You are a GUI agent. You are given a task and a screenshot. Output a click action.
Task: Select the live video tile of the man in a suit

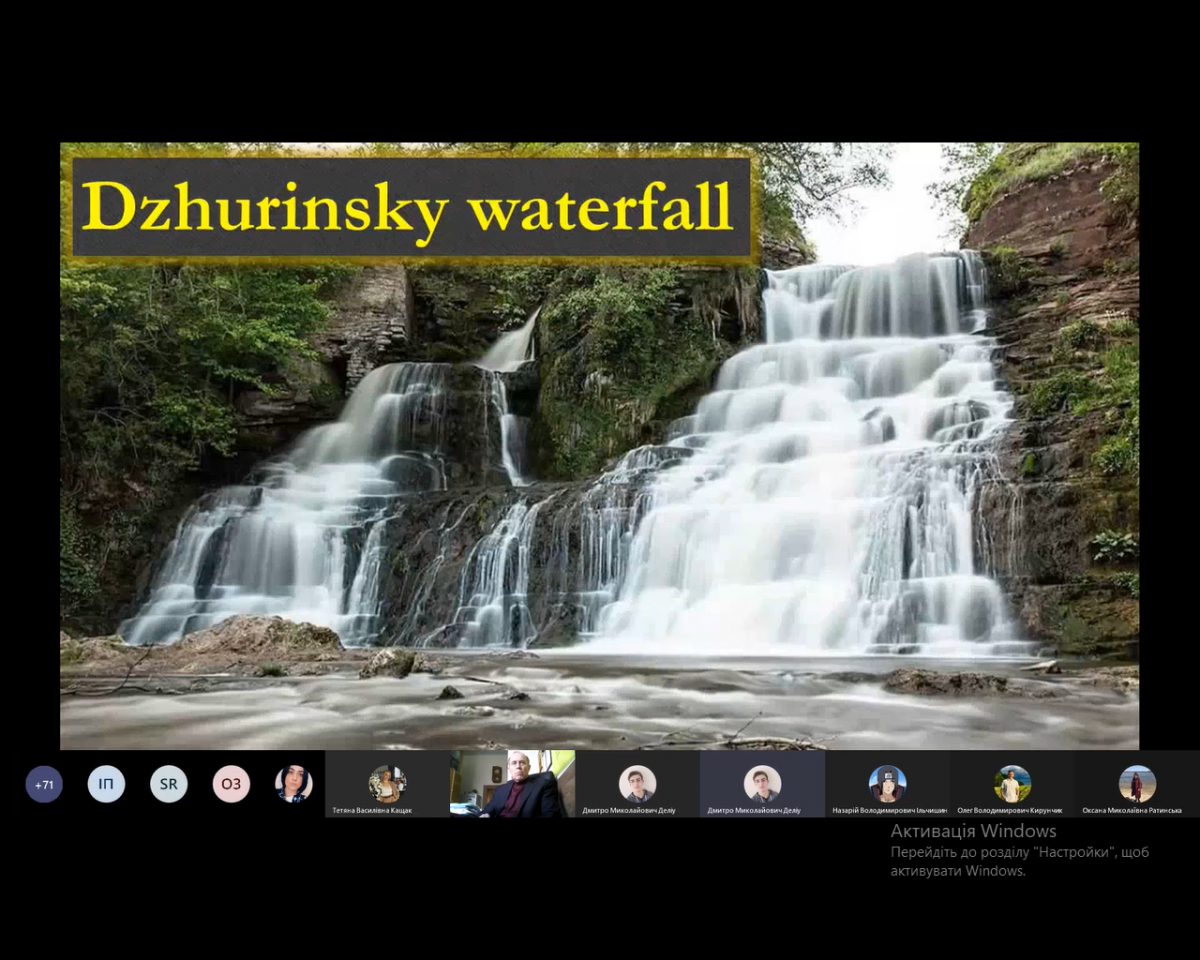click(512, 784)
